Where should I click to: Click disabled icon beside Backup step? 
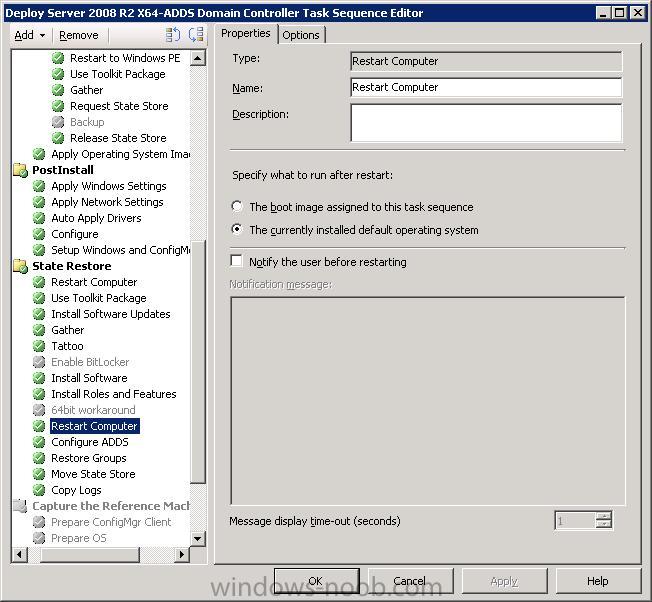coord(58,122)
